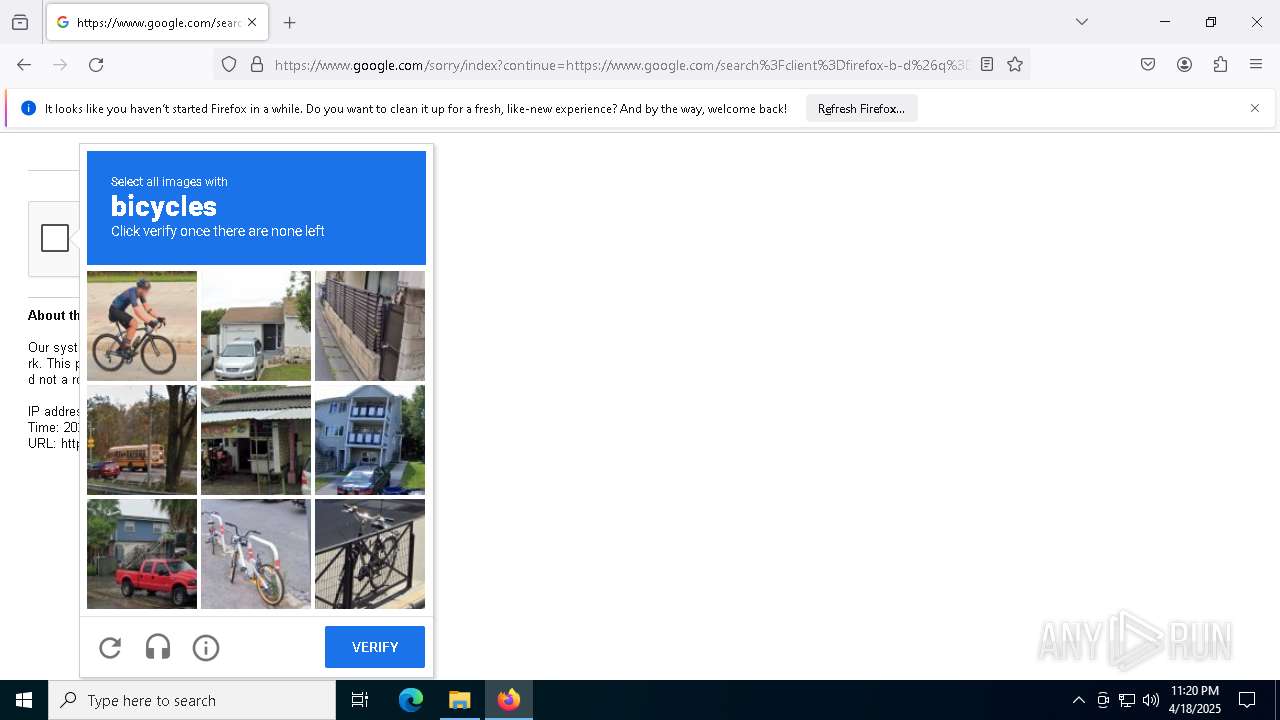Select the brown fence wall image
The width and height of the screenshot is (1280, 720).
click(370, 326)
